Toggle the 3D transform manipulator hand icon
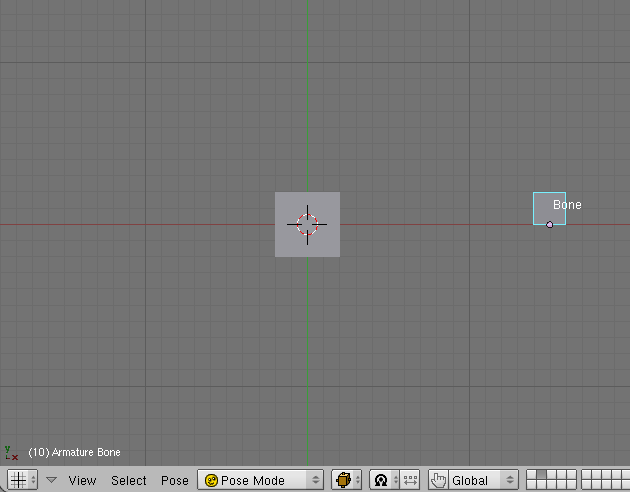 (438, 480)
